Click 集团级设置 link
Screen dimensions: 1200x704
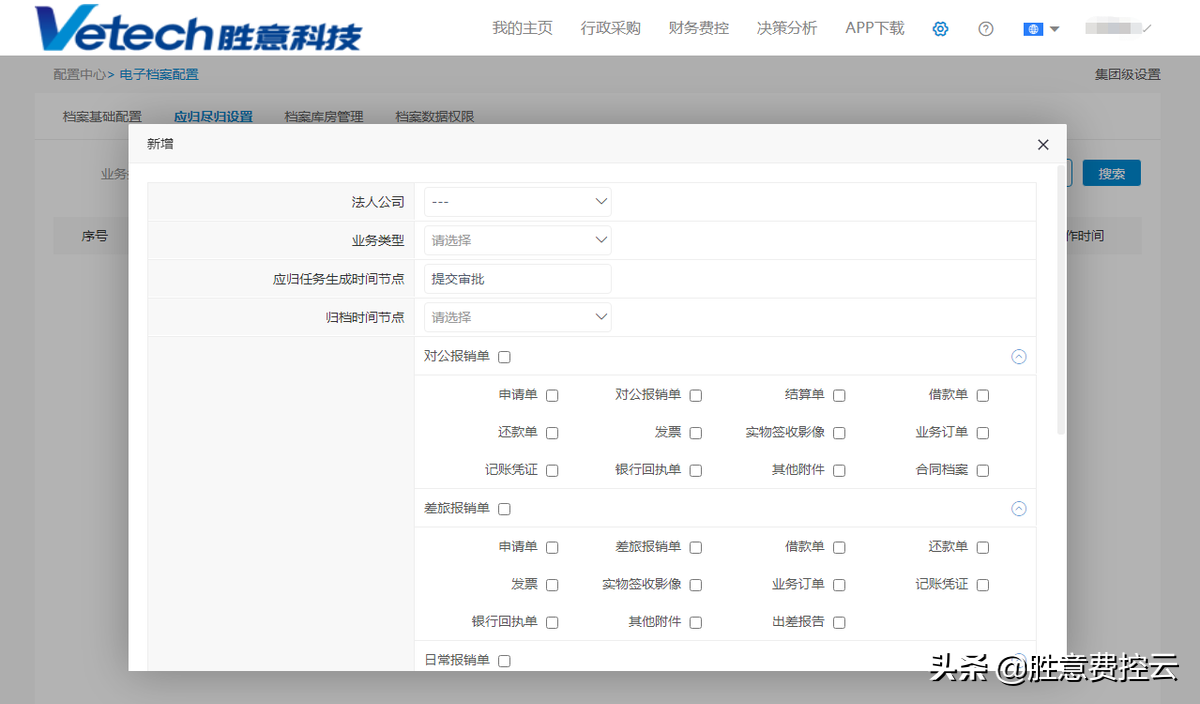[x=1128, y=74]
